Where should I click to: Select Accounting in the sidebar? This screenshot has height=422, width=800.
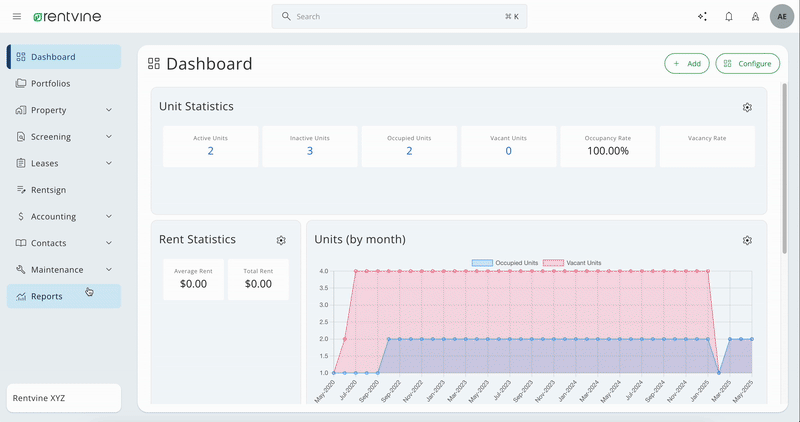[64, 216]
